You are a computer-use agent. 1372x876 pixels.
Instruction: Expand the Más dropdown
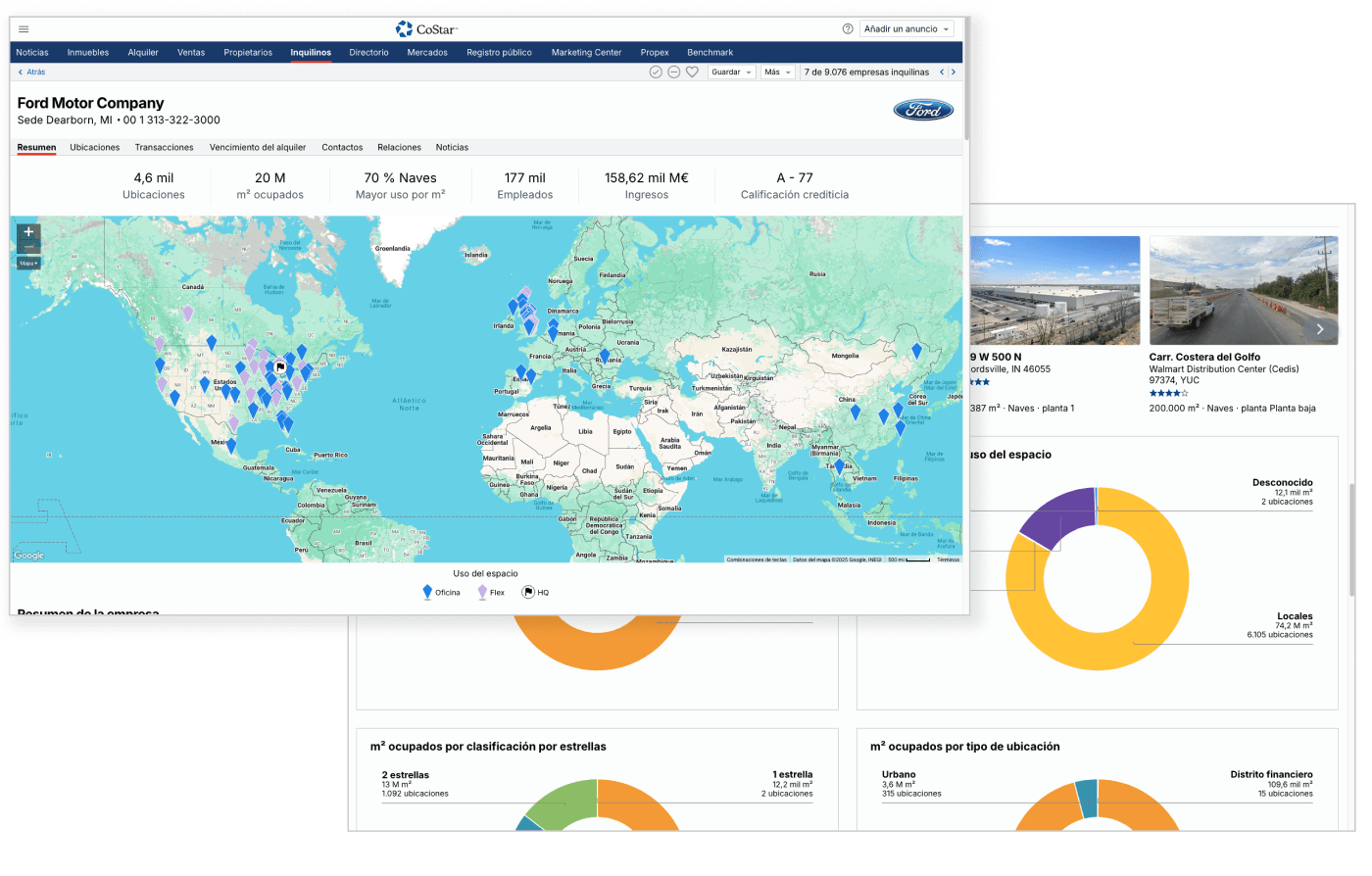pos(777,73)
